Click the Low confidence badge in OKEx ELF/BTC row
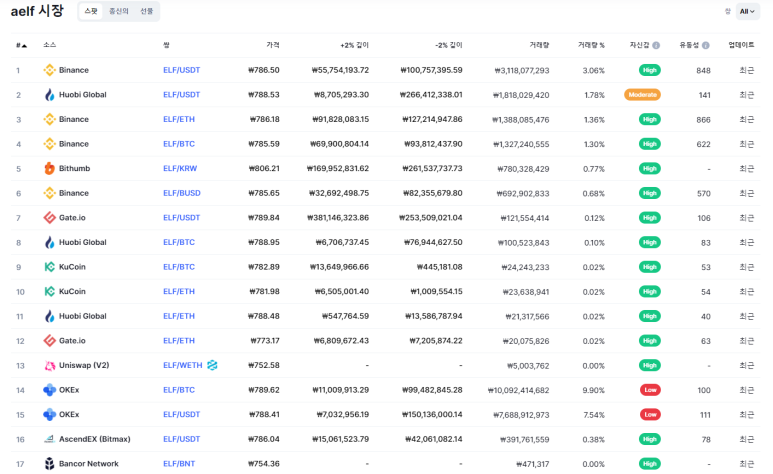Viewport: 773px width, 474px height. coord(650,390)
